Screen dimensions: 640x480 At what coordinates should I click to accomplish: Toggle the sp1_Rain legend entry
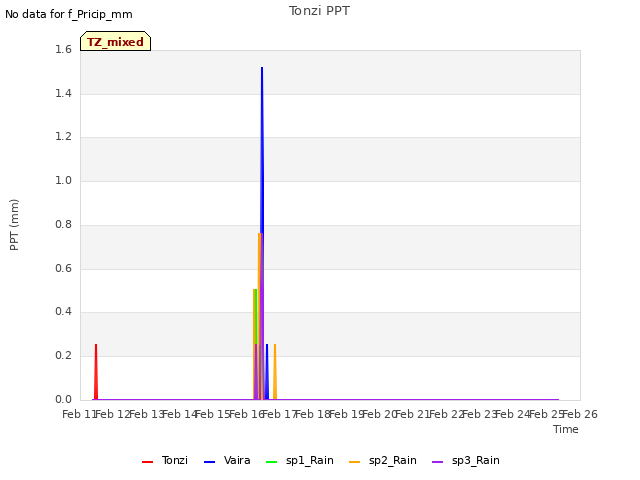(x=300, y=461)
